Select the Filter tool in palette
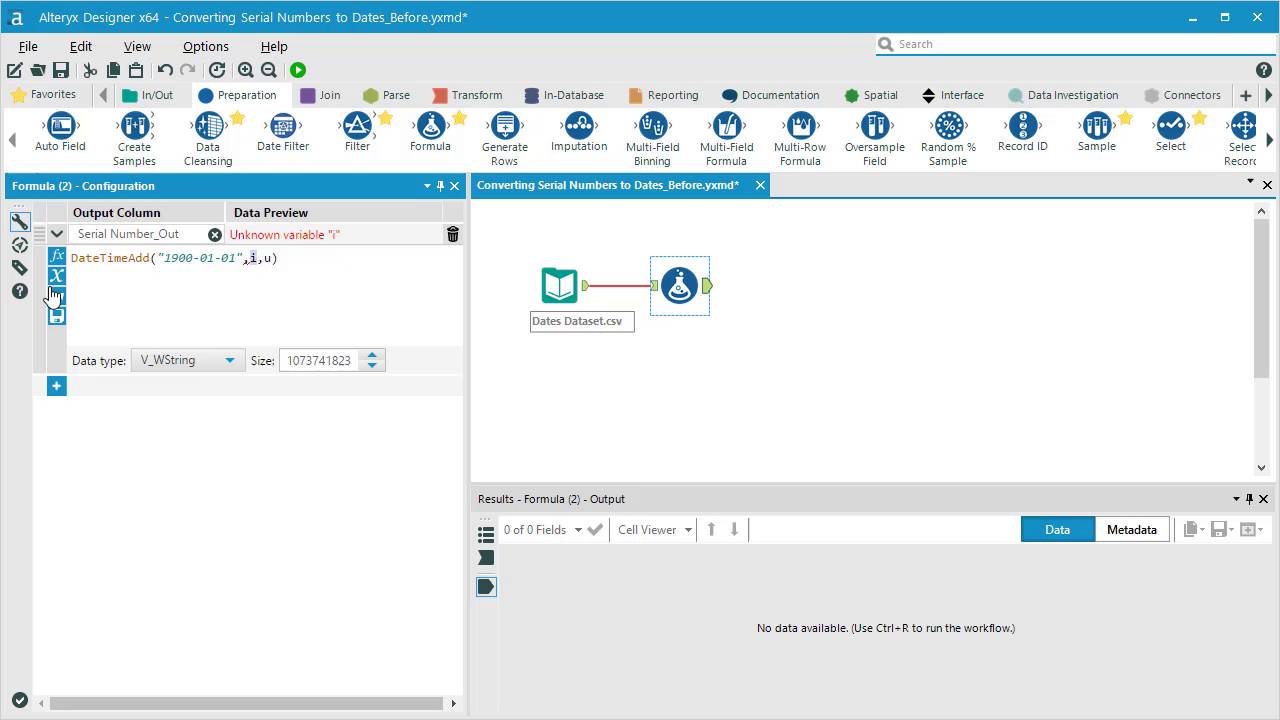1280x720 pixels. (x=357, y=133)
